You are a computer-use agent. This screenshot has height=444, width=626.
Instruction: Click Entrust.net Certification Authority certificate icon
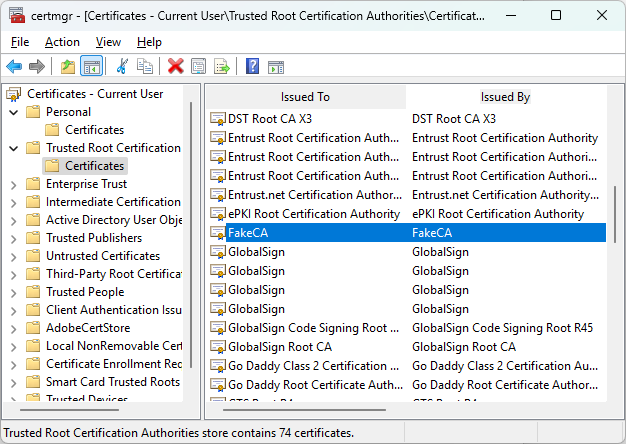click(x=218, y=195)
